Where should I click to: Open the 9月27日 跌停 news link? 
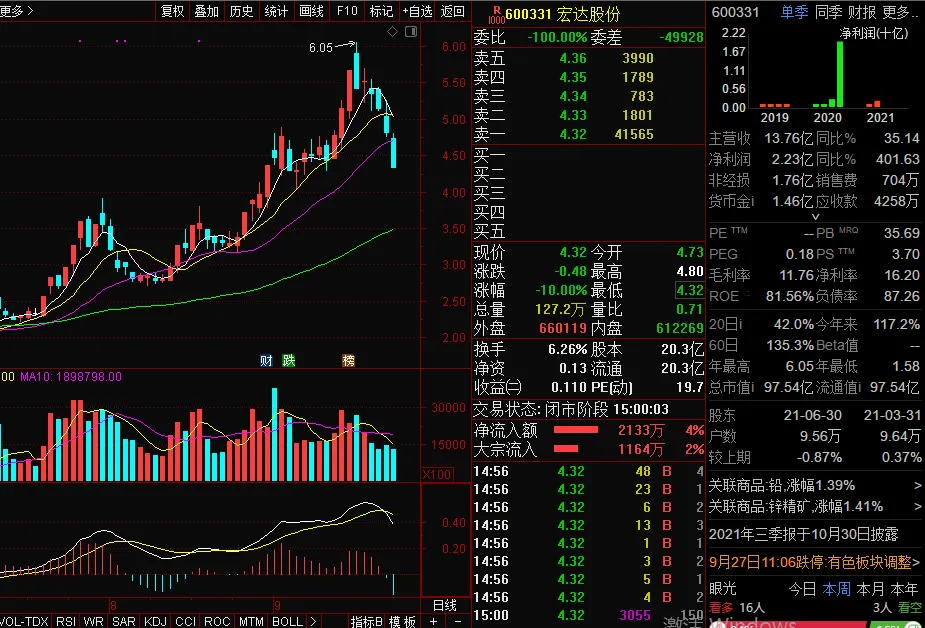[814, 562]
